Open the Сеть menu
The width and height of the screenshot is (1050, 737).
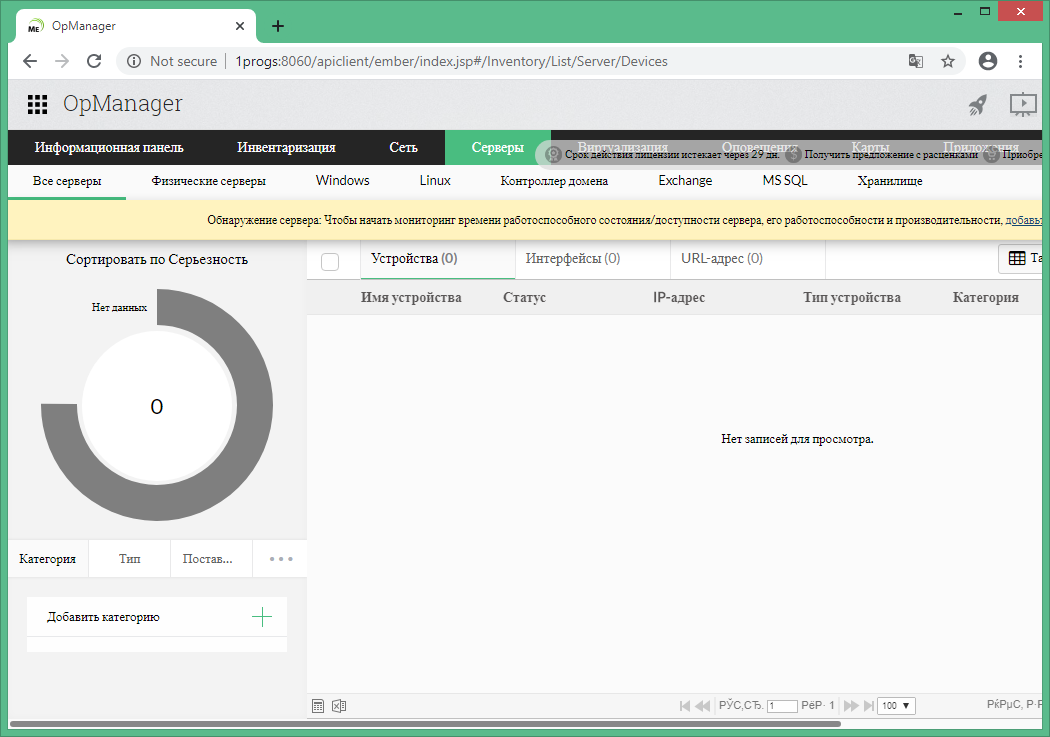point(403,147)
